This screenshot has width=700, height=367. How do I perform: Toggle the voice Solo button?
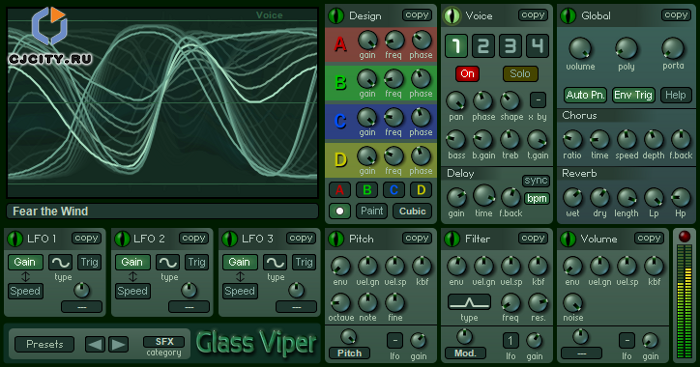pyautogui.click(x=520, y=74)
